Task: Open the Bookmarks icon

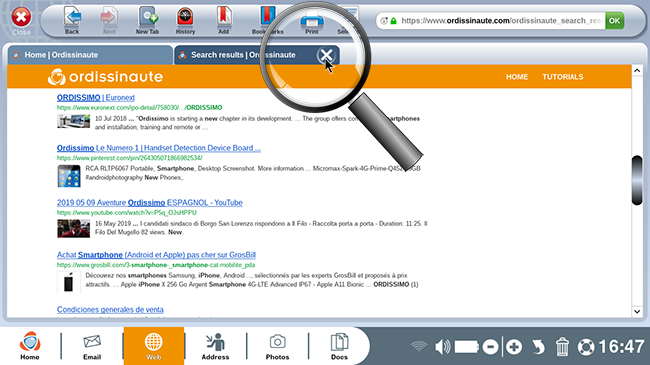Action: (x=267, y=20)
